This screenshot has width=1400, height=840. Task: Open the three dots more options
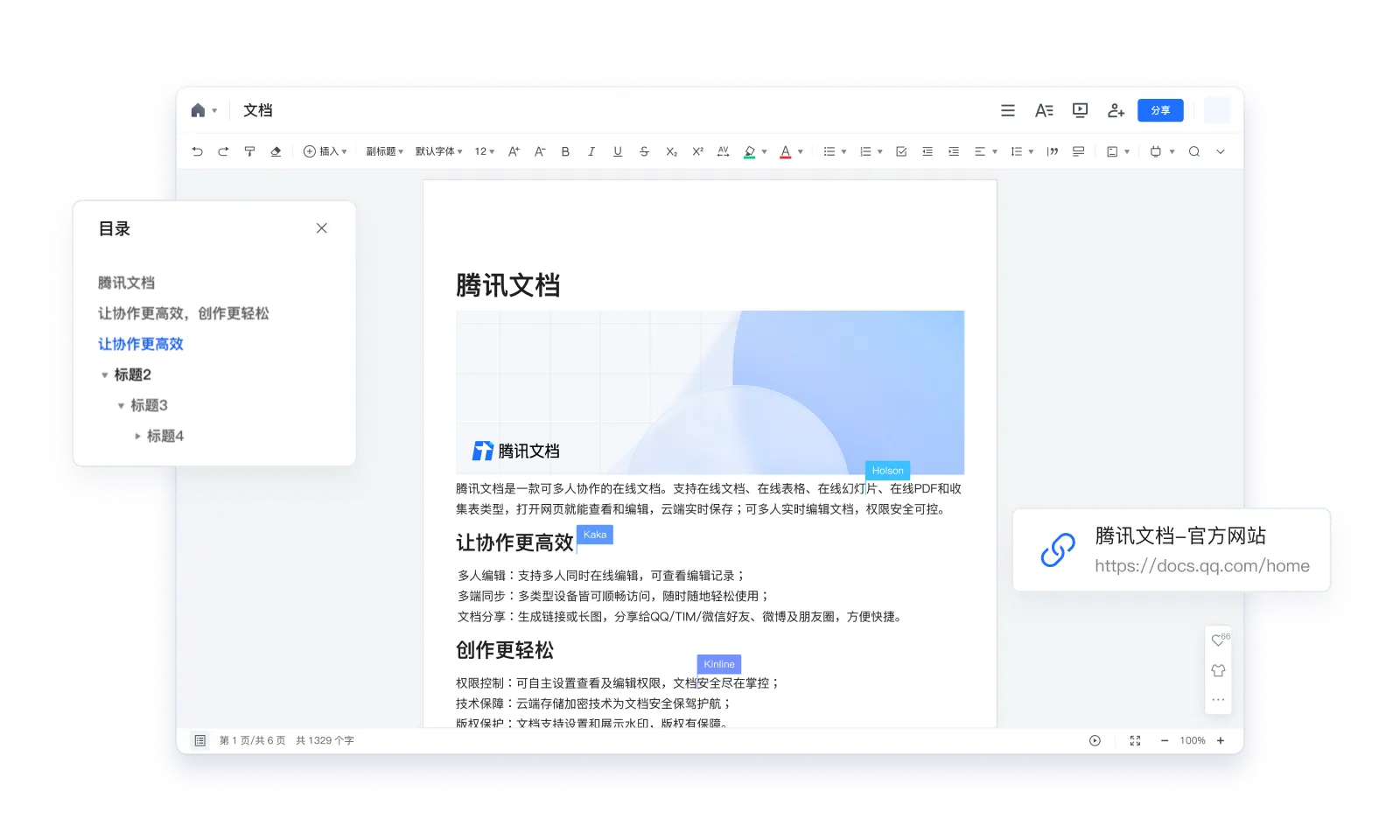click(x=1218, y=699)
